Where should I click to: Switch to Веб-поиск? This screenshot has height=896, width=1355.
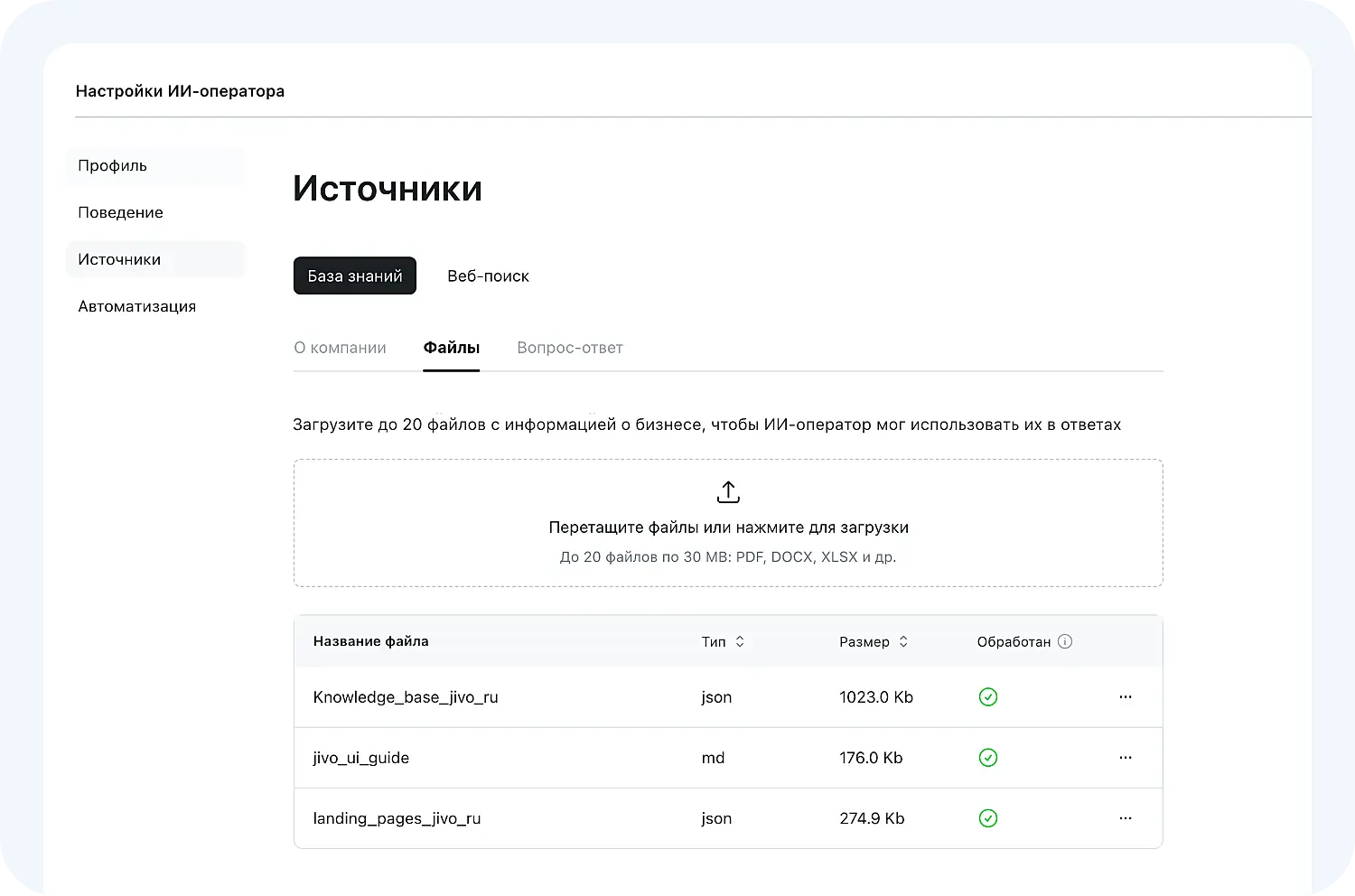[x=488, y=276]
